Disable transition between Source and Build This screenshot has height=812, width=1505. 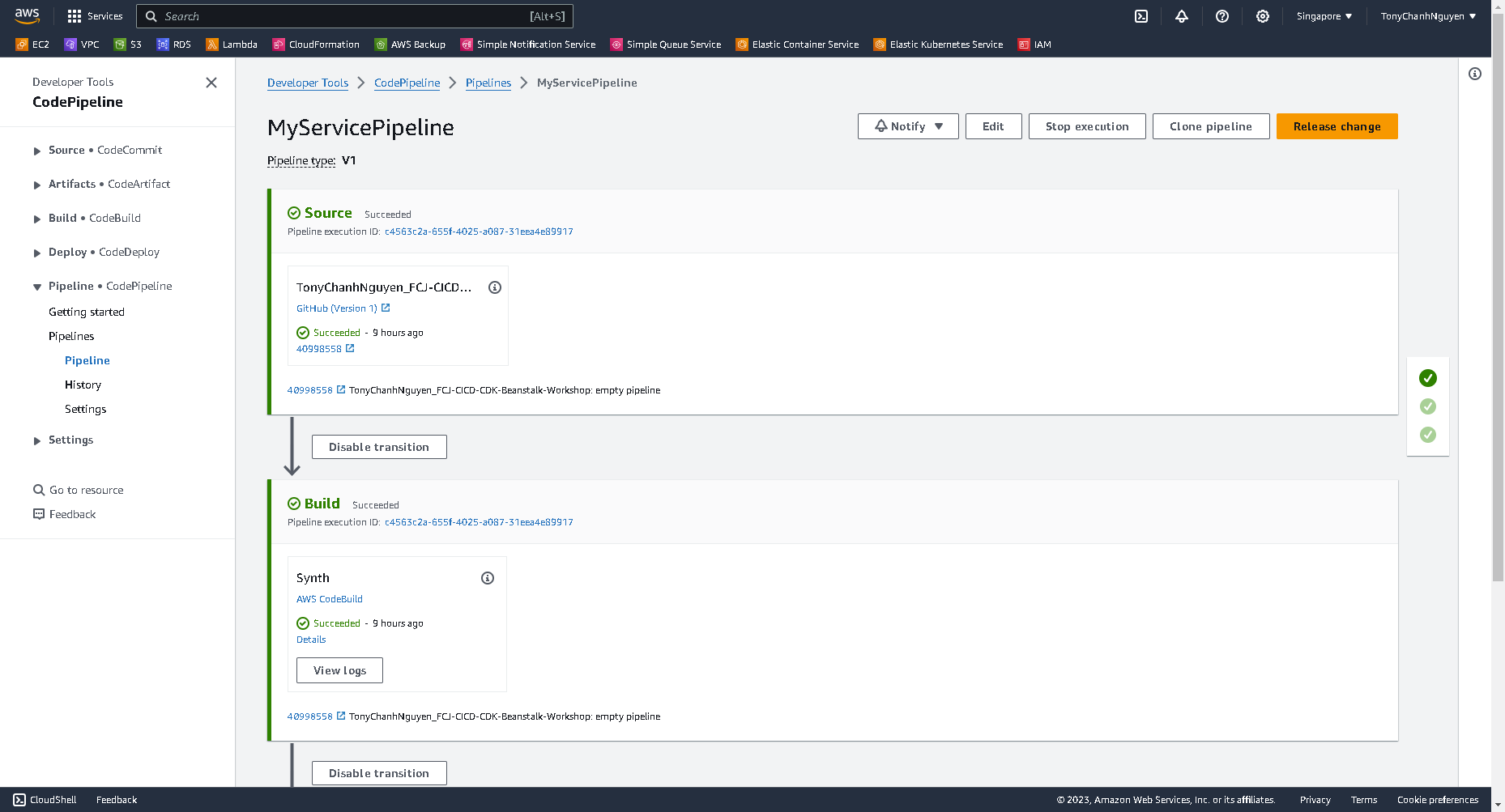click(379, 447)
